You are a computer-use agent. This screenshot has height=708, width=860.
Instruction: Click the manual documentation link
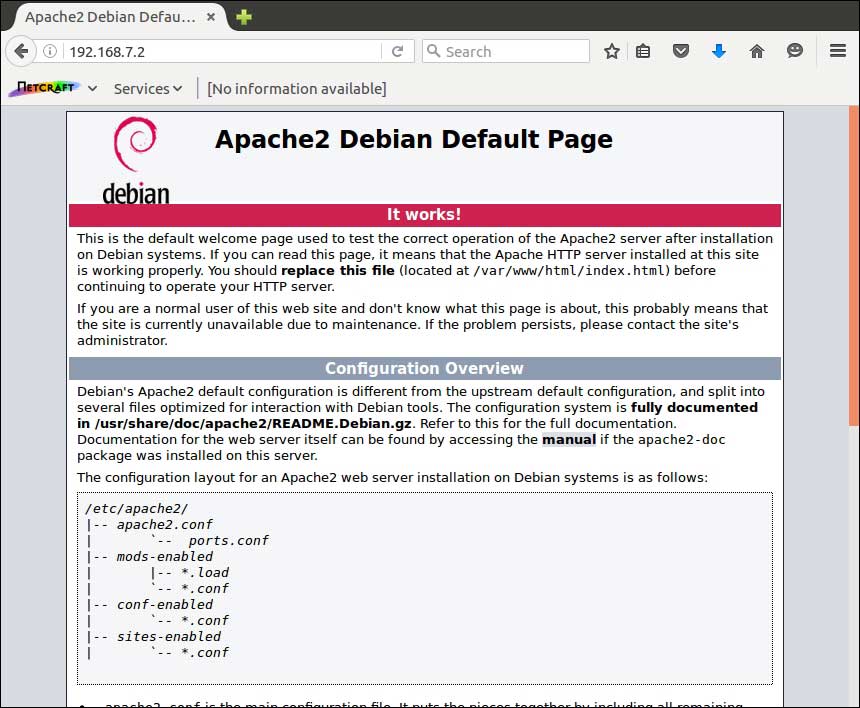click(x=568, y=440)
